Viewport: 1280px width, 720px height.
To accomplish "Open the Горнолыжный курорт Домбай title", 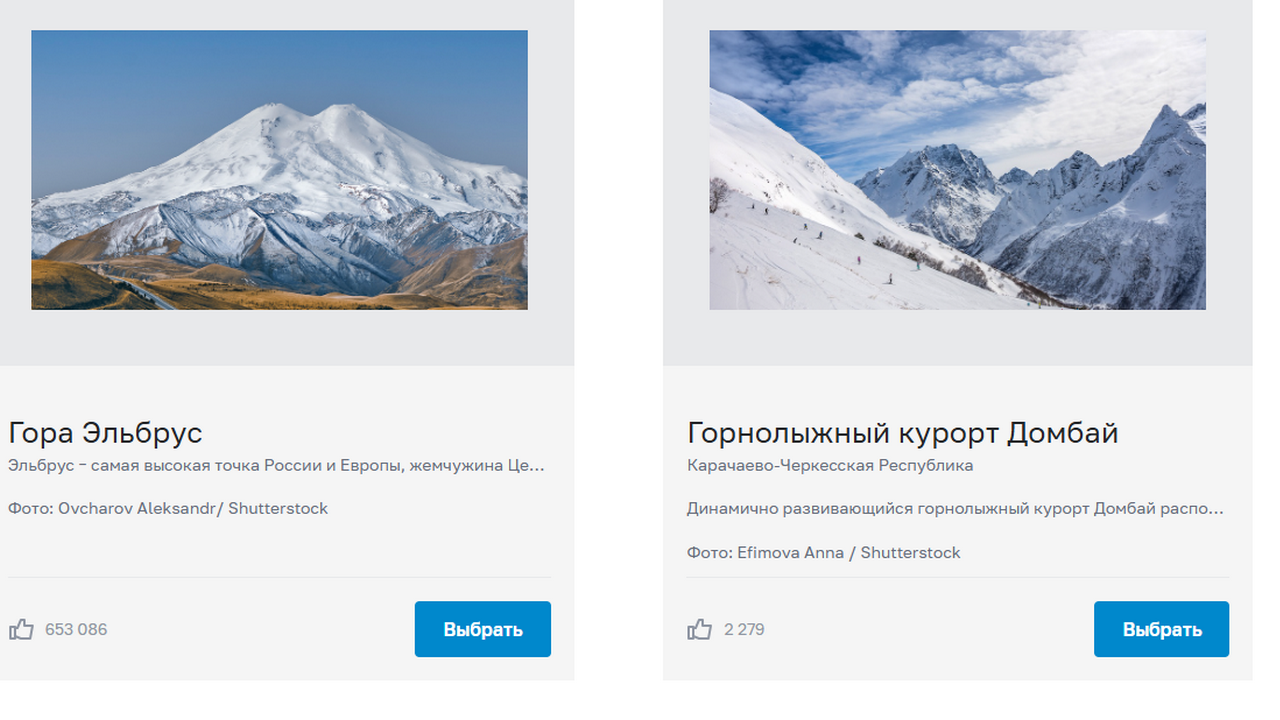I will (x=902, y=433).
